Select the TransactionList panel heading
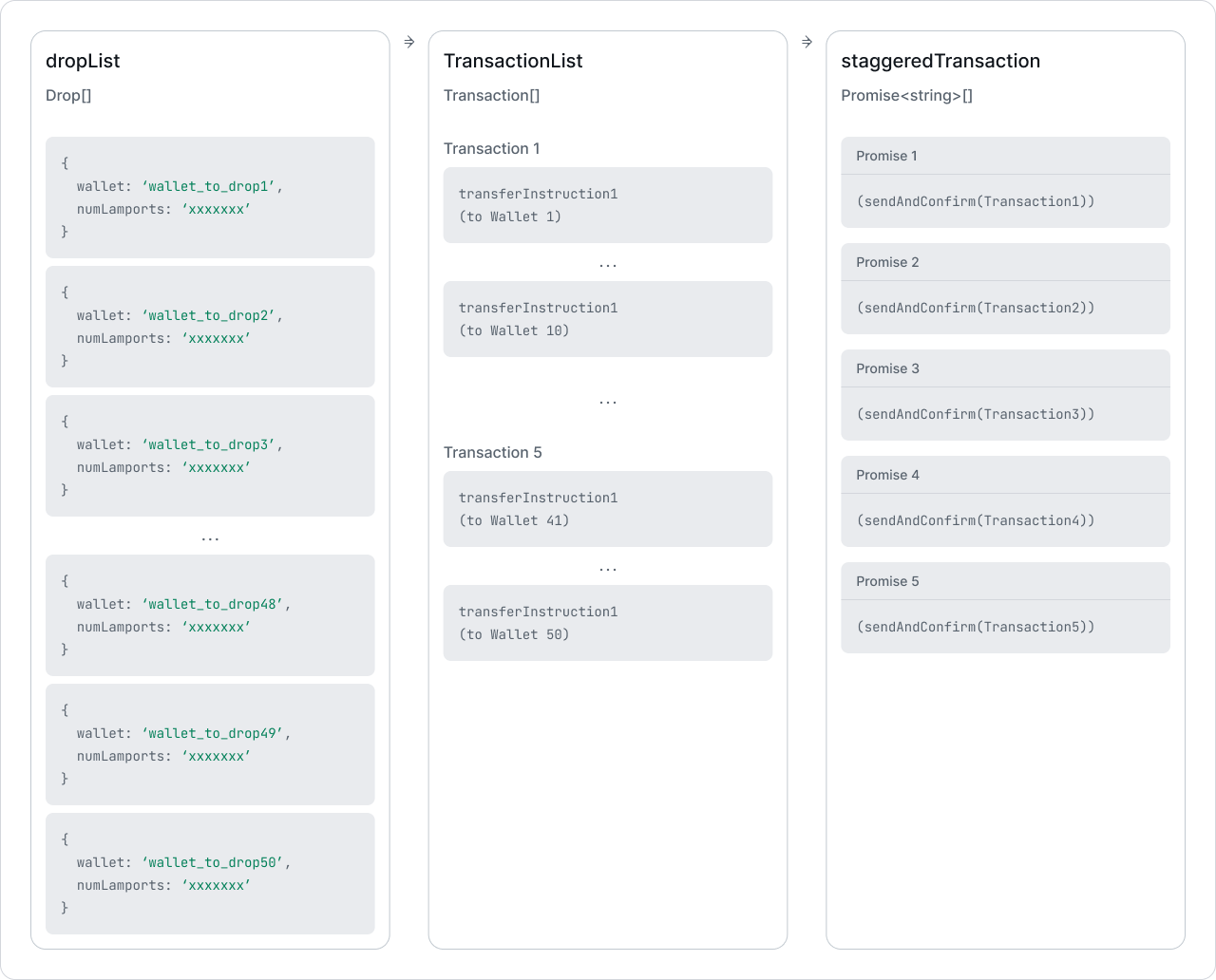Viewport: 1216px width, 980px height. click(x=513, y=61)
